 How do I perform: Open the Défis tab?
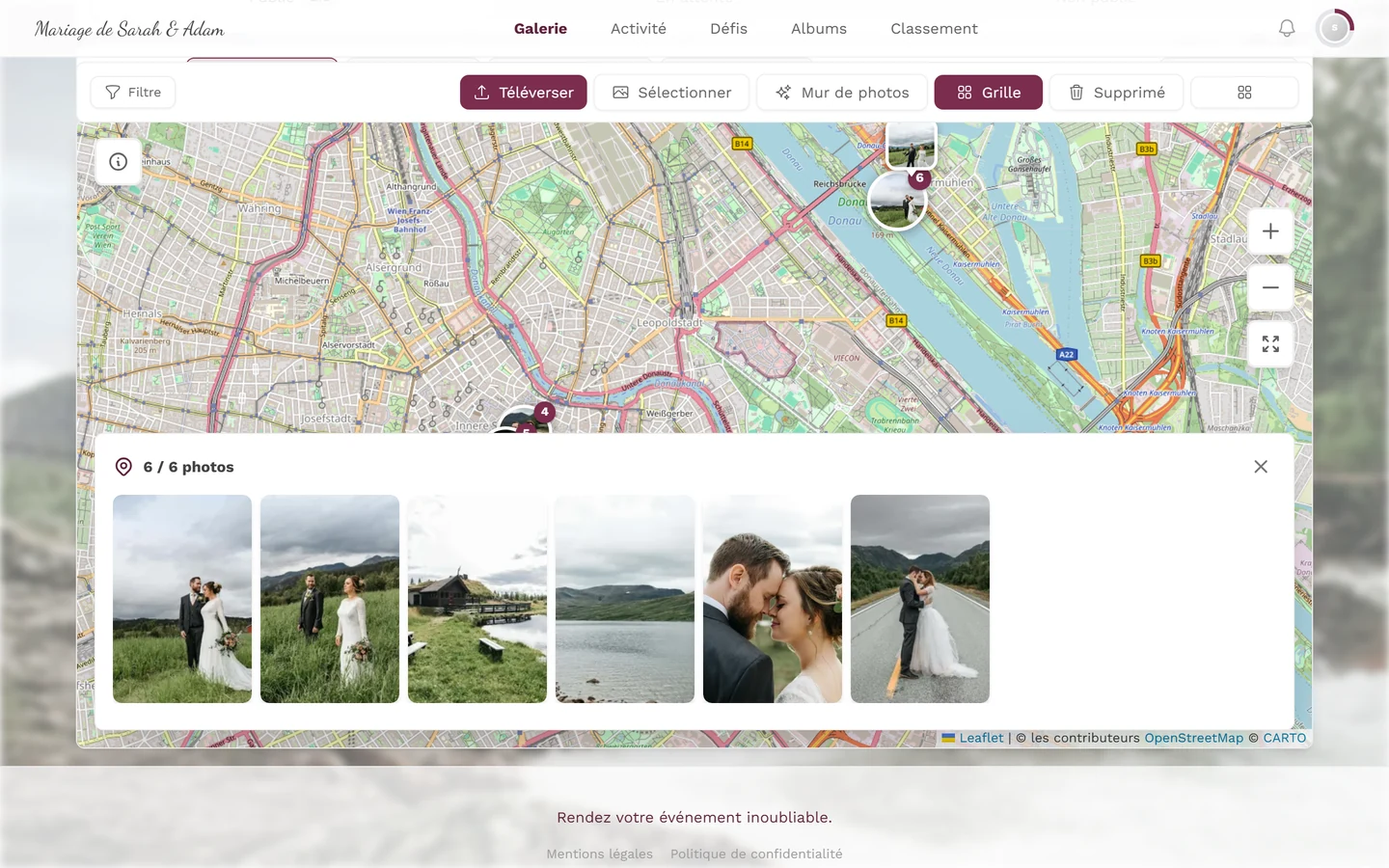pyautogui.click(x=729, y=29)
